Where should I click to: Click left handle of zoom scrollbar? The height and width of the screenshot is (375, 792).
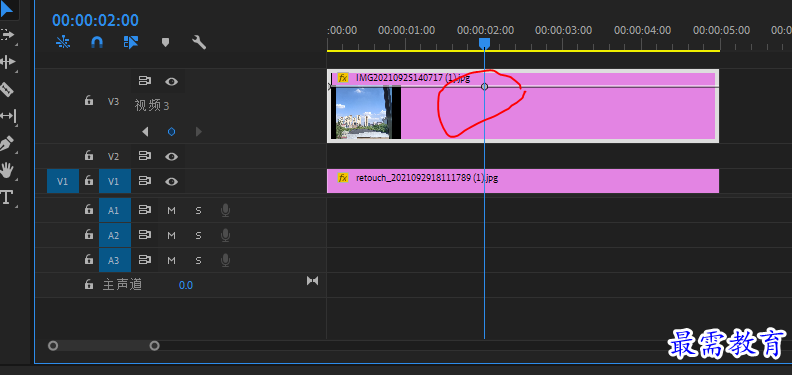coord(53,346)
